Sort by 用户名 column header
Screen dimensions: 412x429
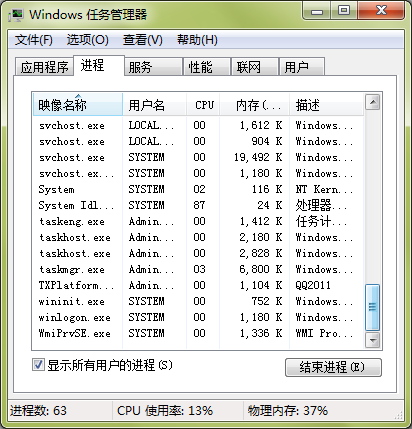point(154,105)
